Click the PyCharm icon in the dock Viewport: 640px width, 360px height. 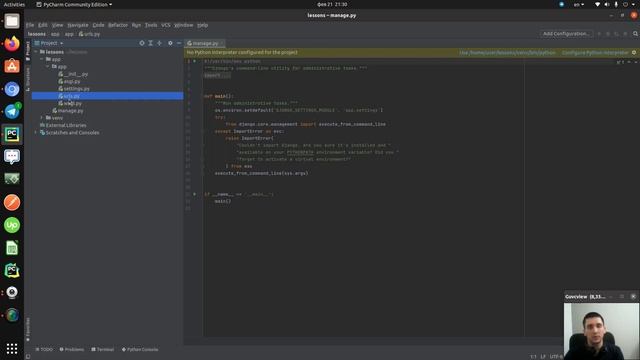(x=12, y=134)
